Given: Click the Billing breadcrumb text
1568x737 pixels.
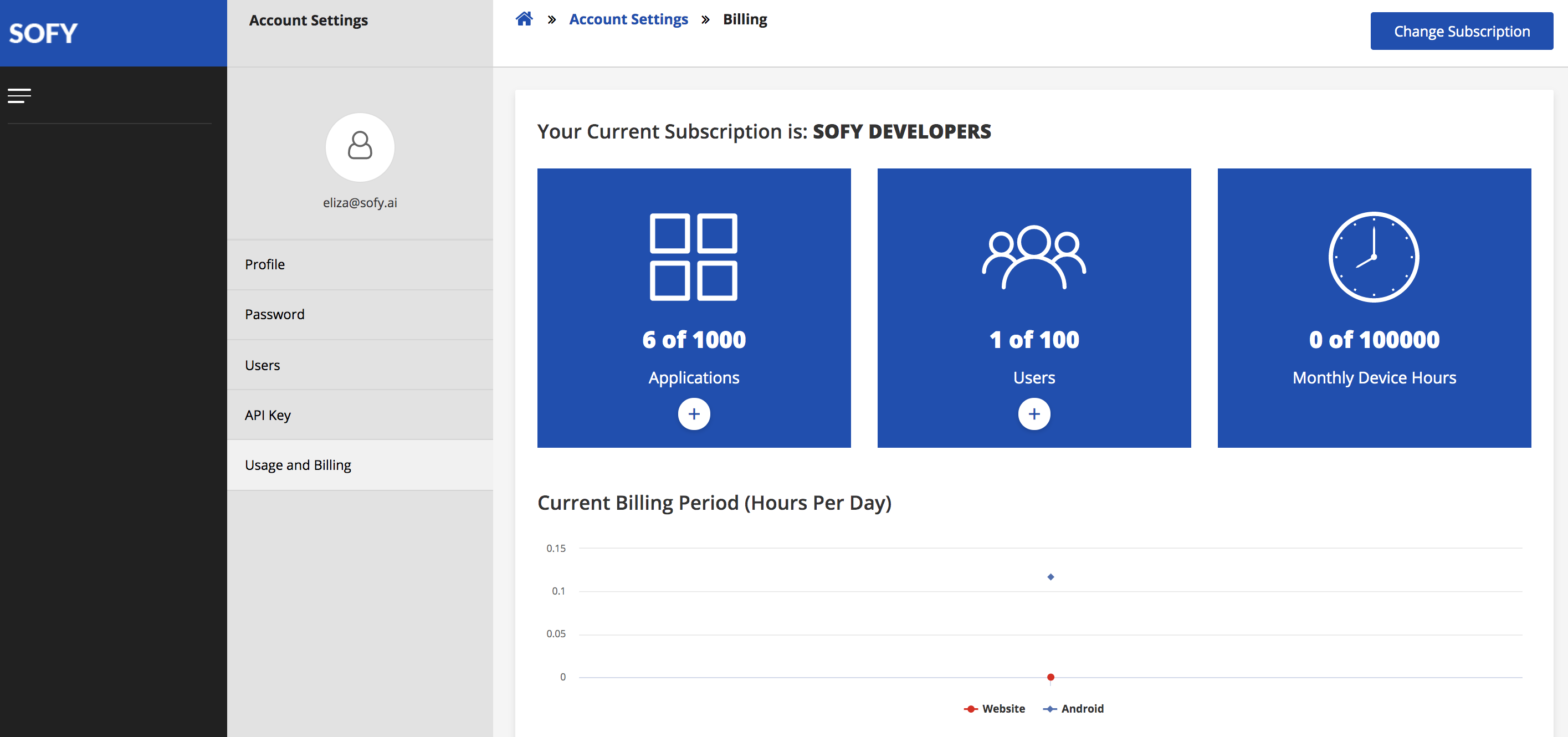Looking at the screenshot, I should coord(745,19).
